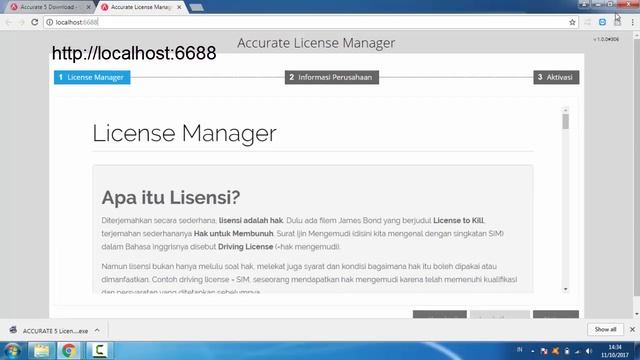Click the content scrollbar up arrow
This screenshot has width=640, height=360.
[x=565, y=110]
